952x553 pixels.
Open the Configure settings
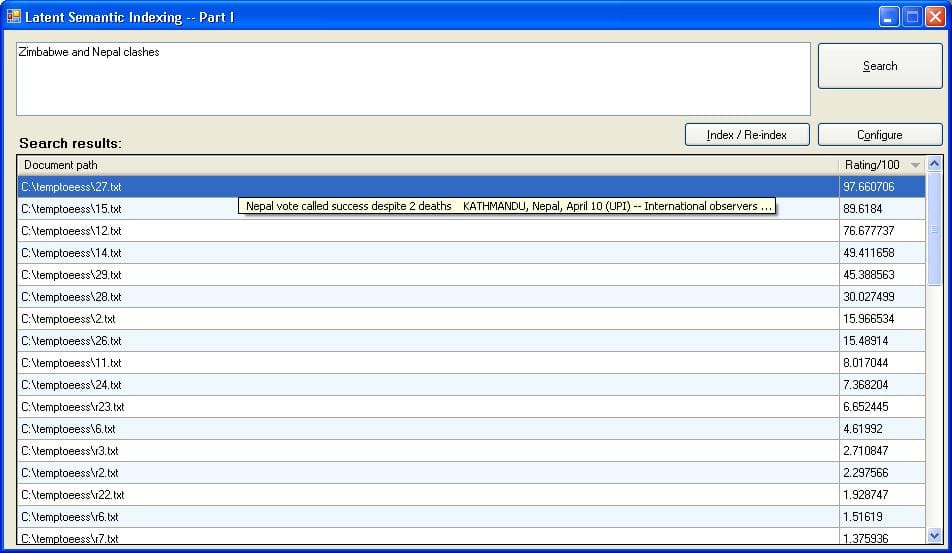point(880,135)
